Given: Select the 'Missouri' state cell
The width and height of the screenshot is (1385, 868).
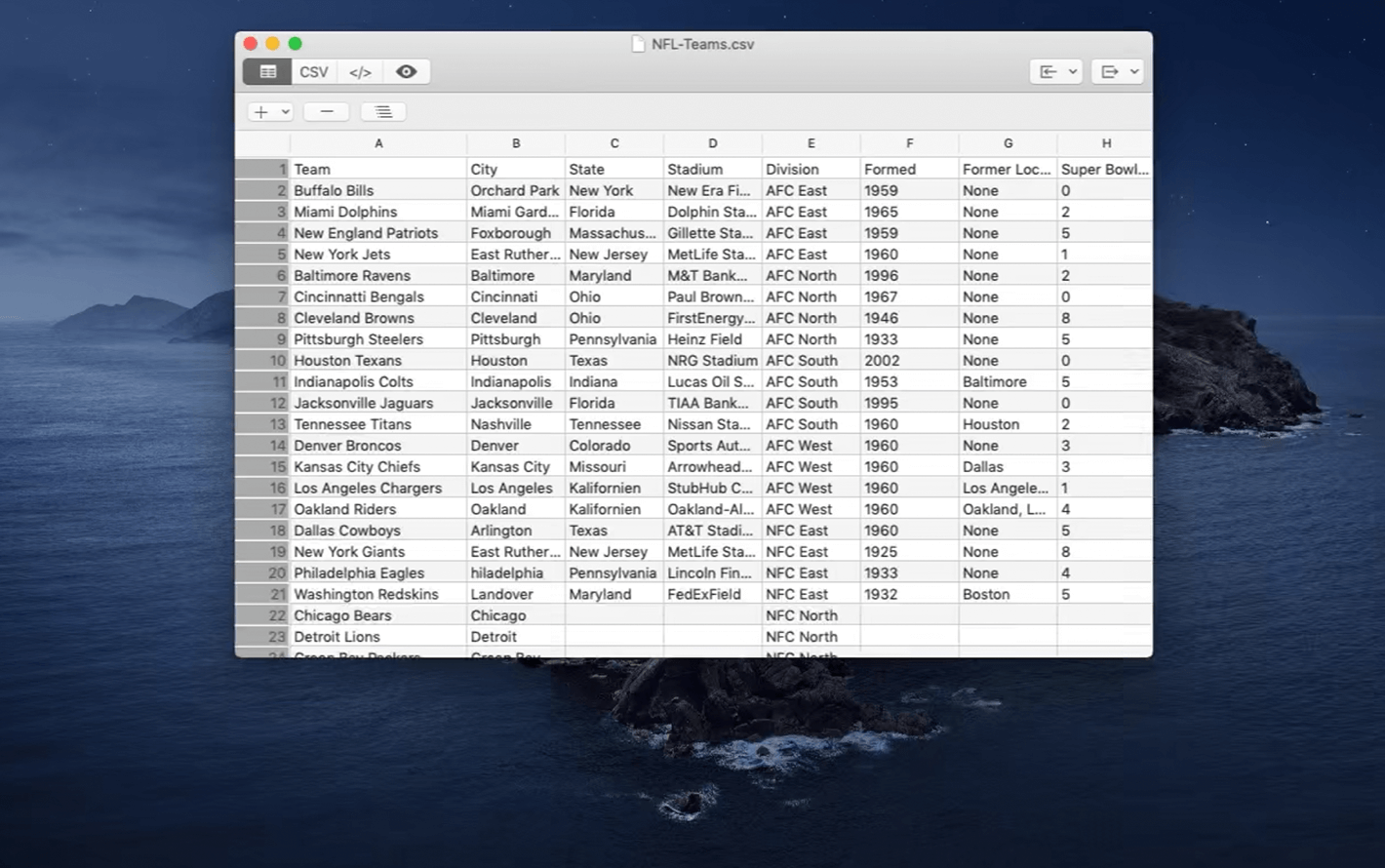Looking at the screenshot, I should (614, 466).
